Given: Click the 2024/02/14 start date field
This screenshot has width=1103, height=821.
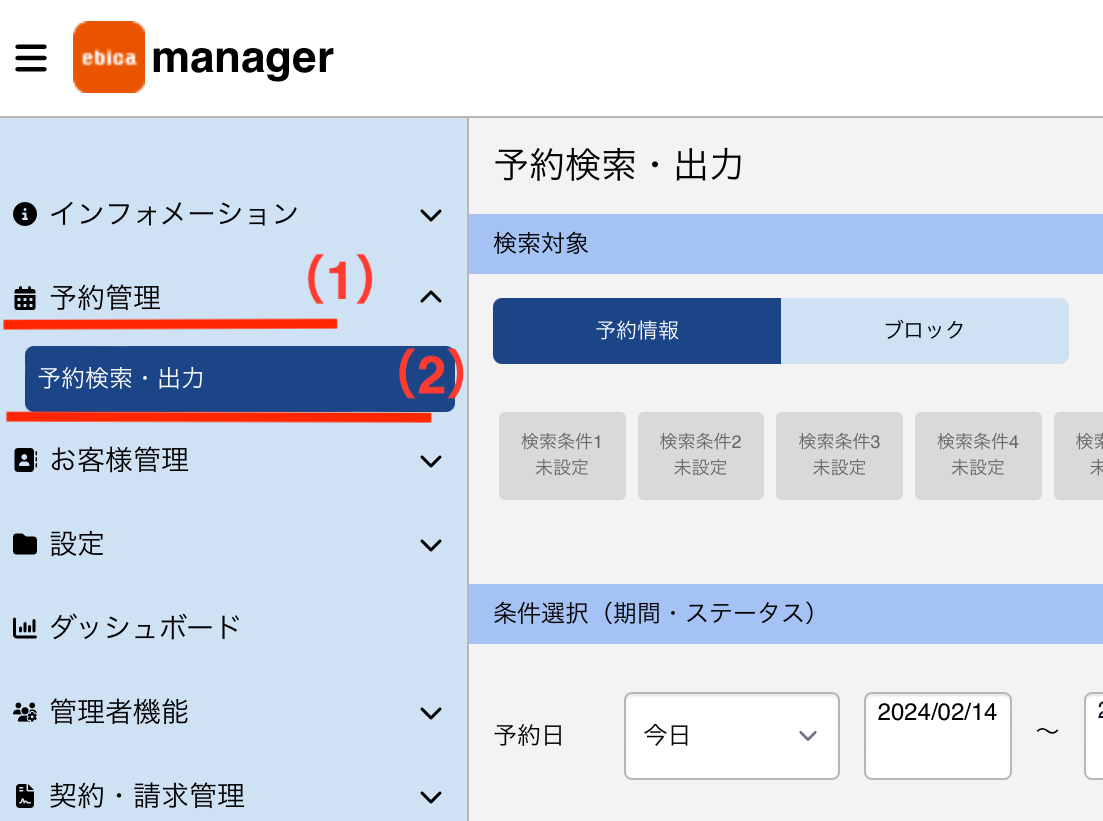Looking at the screenshot, I should (938, 736).
